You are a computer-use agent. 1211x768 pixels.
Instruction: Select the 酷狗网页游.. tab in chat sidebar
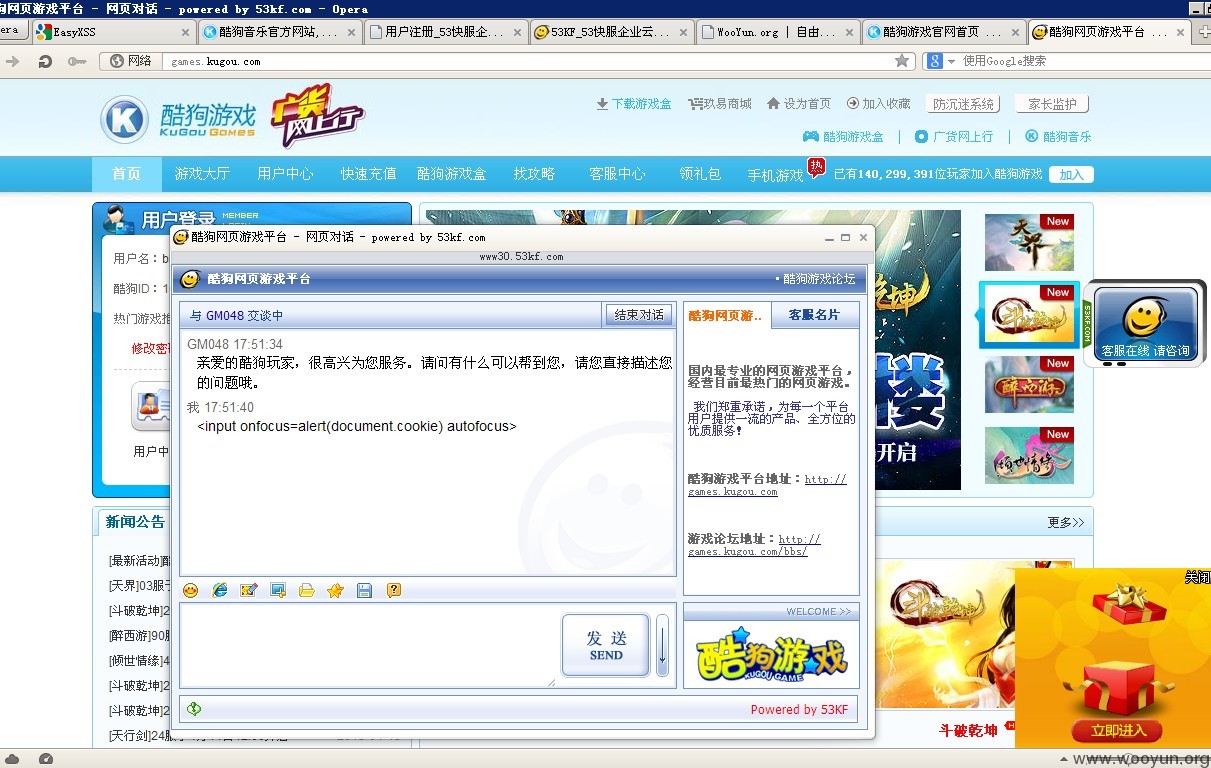(726, 315)
